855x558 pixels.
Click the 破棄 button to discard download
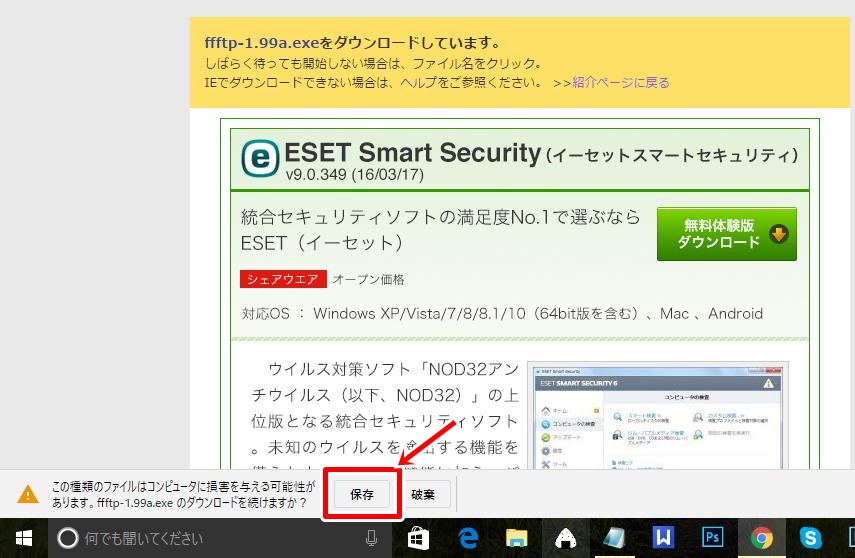pyautogui.click(x=423, y=494)
